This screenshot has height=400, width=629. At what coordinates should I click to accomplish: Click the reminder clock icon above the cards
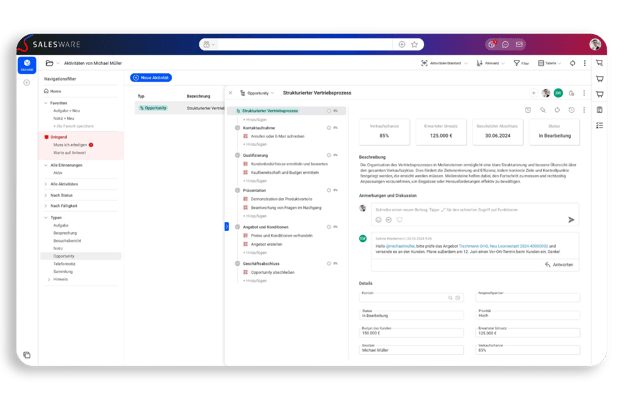[528, 110]
